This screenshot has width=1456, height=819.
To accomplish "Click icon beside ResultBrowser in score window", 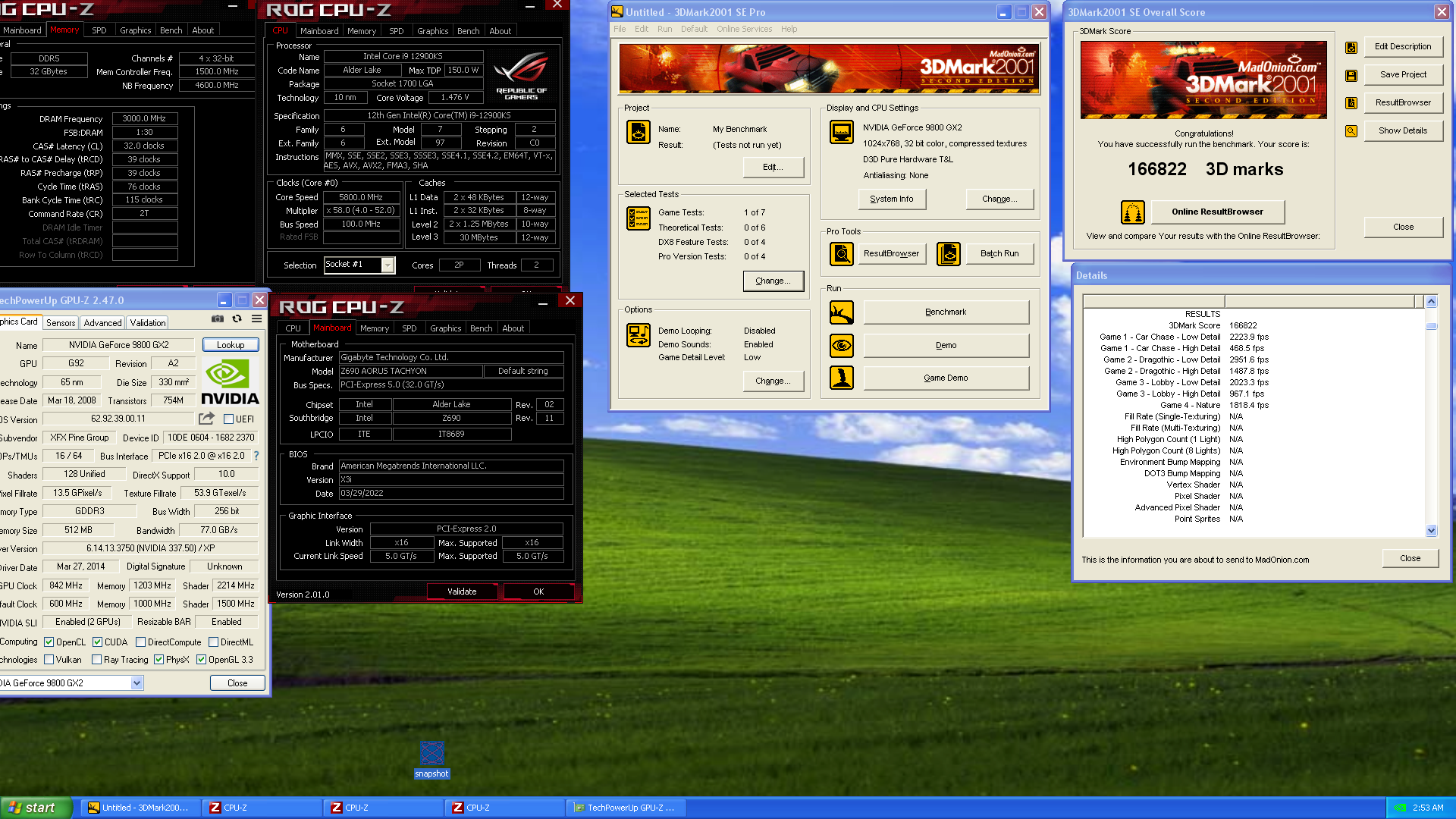I will tap(1351, 103).
